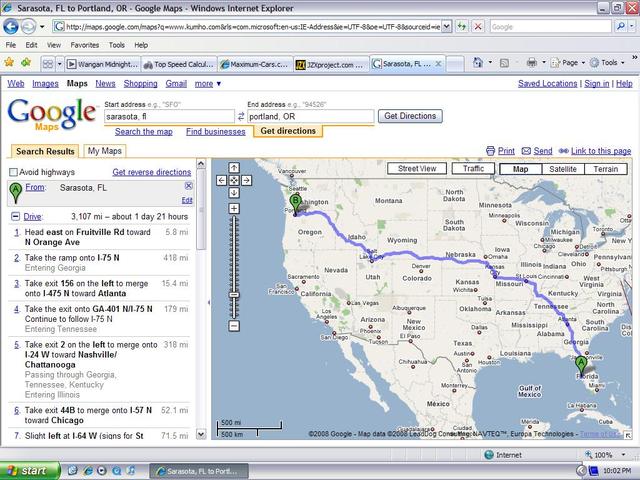Select the Map view type button

click(x=520, y=169)
